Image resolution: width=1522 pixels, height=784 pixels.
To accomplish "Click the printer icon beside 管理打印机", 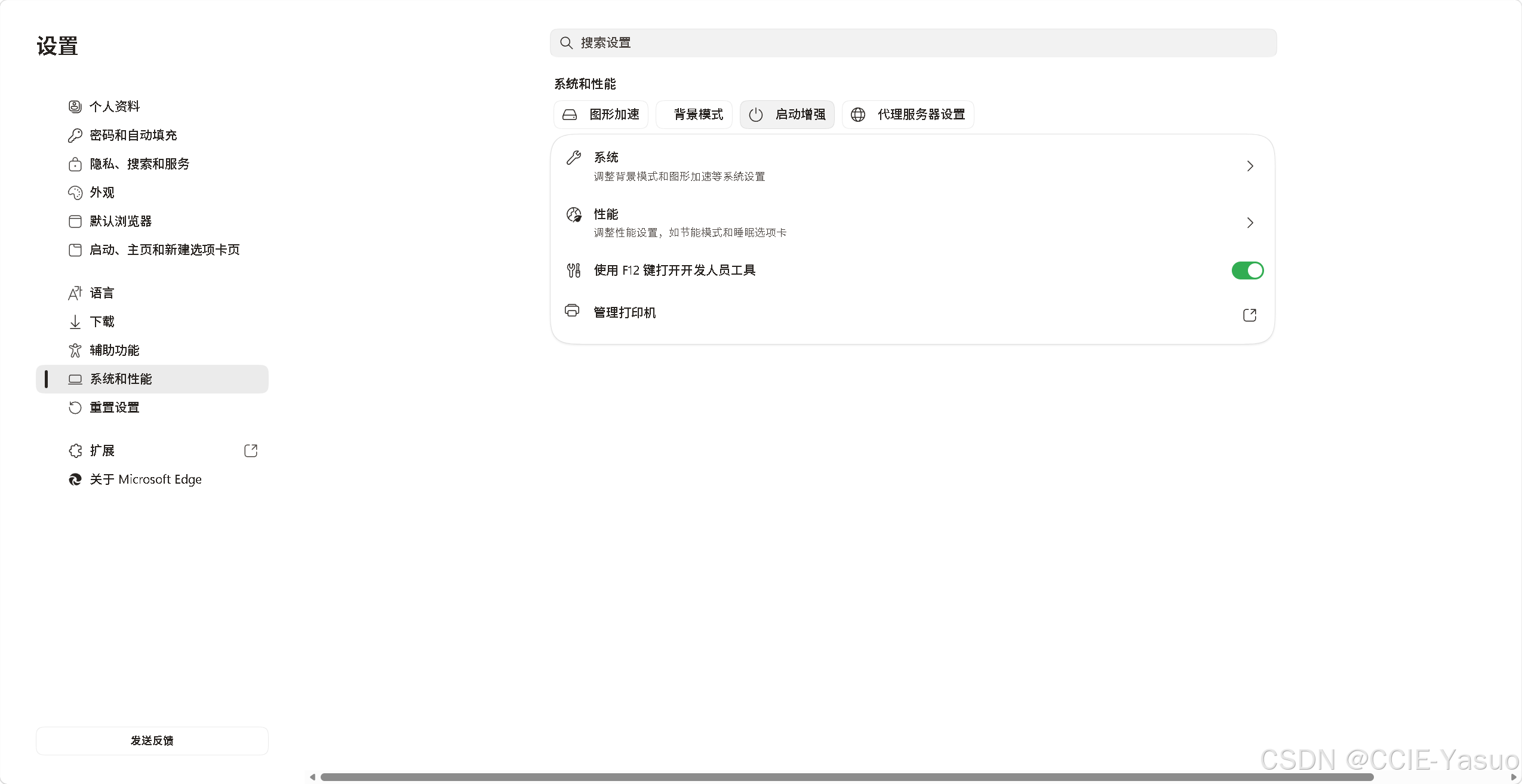I will tap(572, 311).
